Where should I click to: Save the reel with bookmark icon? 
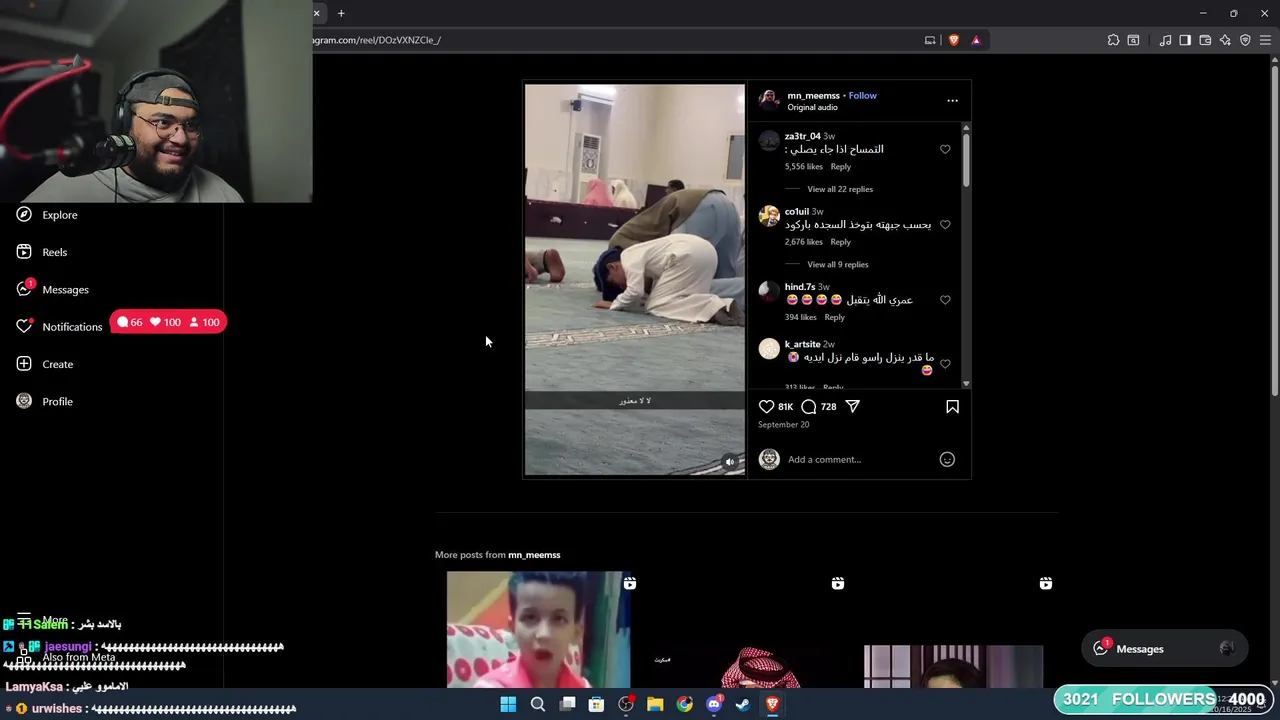coord(952,407)
